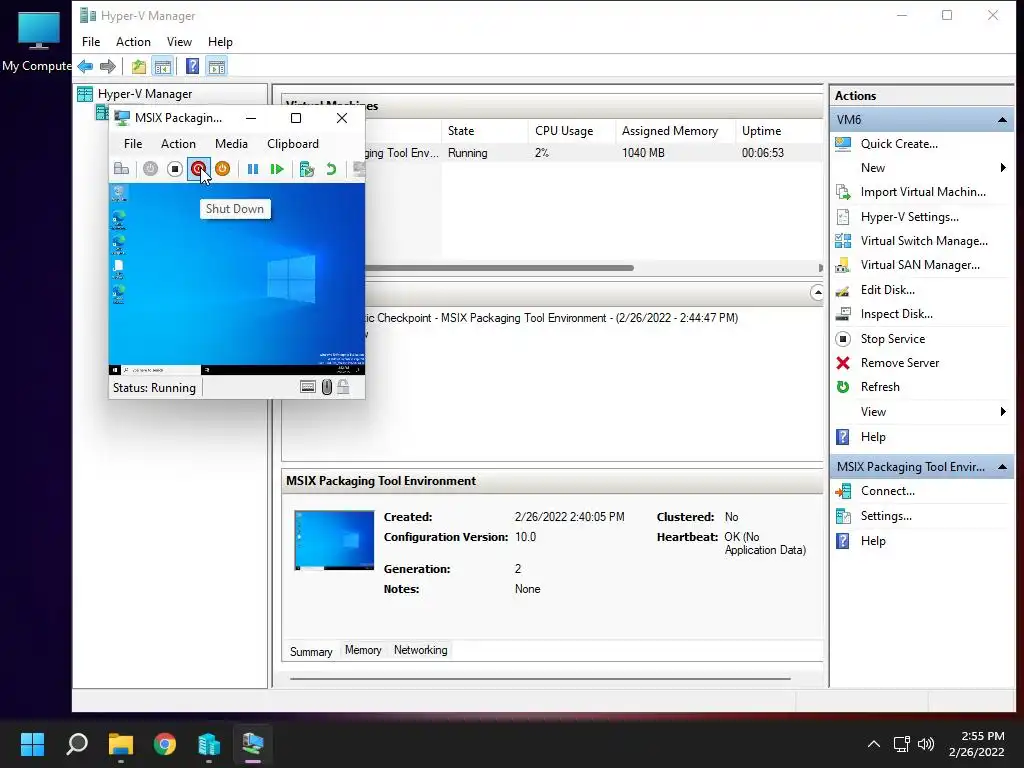1024x768 pixels.
Task: Click State column header
Action: [x=484, y=131]
